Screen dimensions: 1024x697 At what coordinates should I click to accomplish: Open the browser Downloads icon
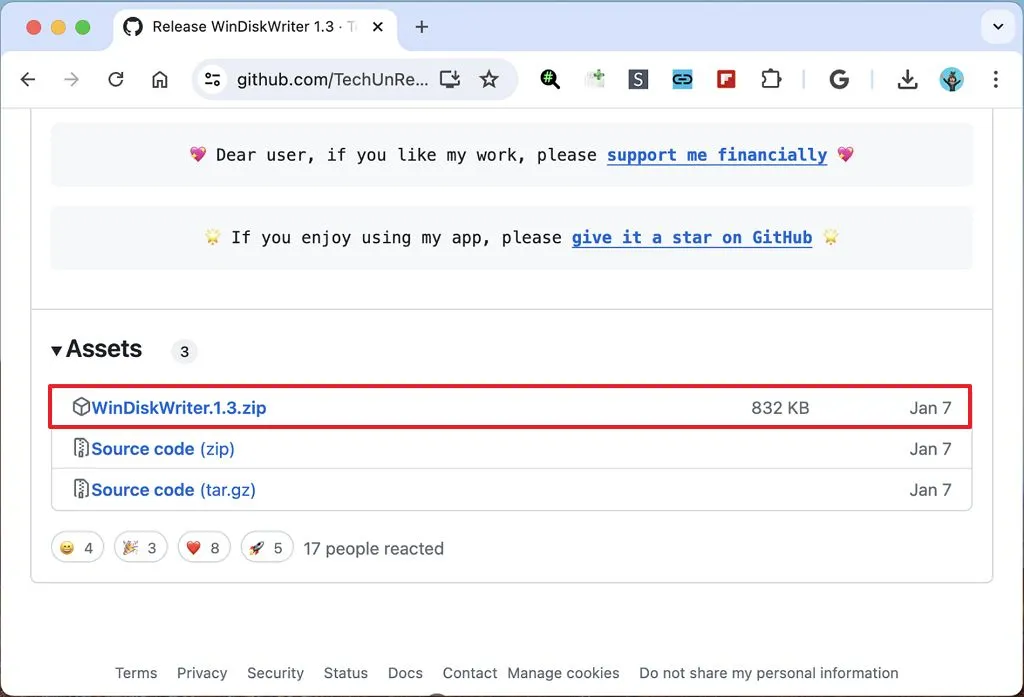906,78
